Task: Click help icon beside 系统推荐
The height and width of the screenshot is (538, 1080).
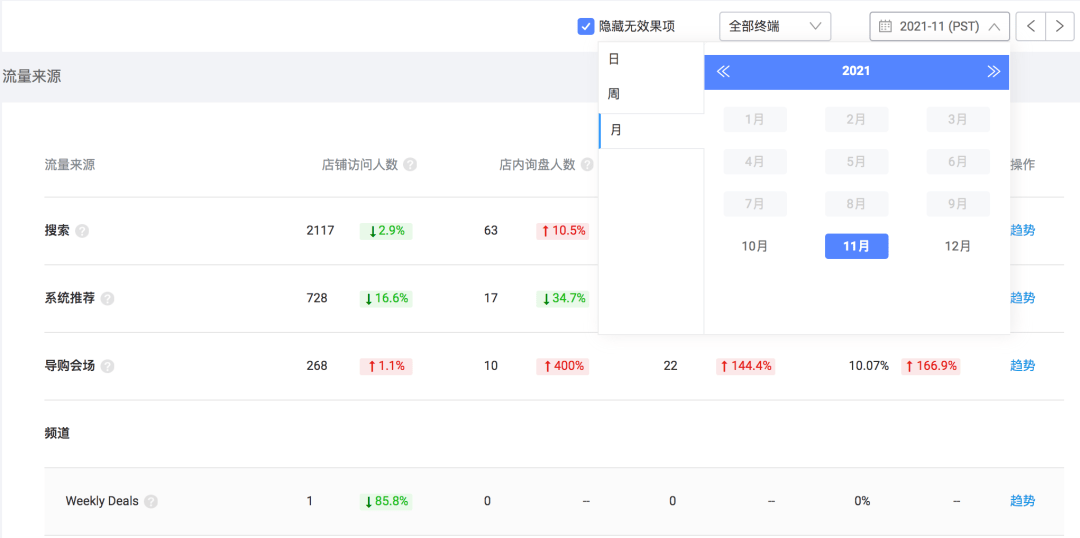Action: 107,299
